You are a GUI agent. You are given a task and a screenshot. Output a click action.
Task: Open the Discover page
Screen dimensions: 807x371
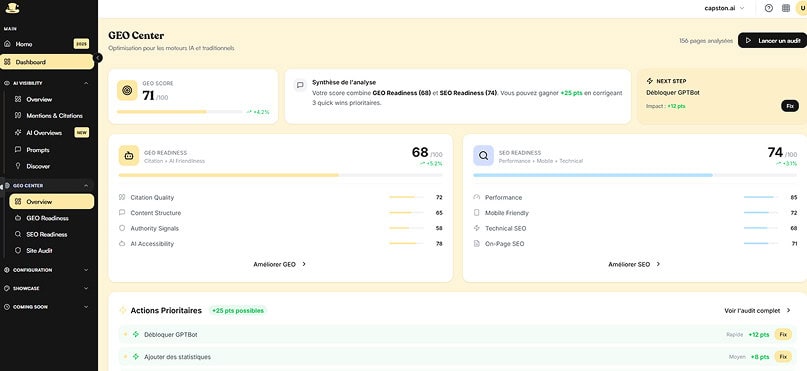(x=51, y=166)
